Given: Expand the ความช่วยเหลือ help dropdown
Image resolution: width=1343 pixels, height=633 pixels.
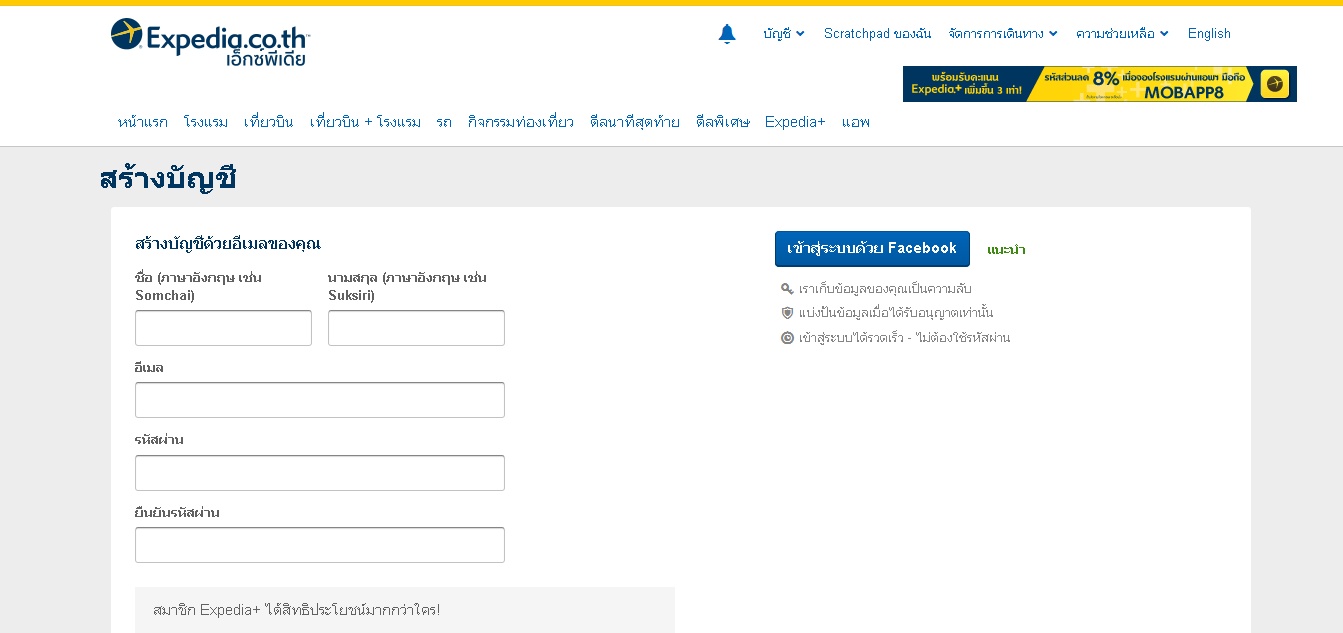Looking at the screenshot, I should tap(1122, 34).
